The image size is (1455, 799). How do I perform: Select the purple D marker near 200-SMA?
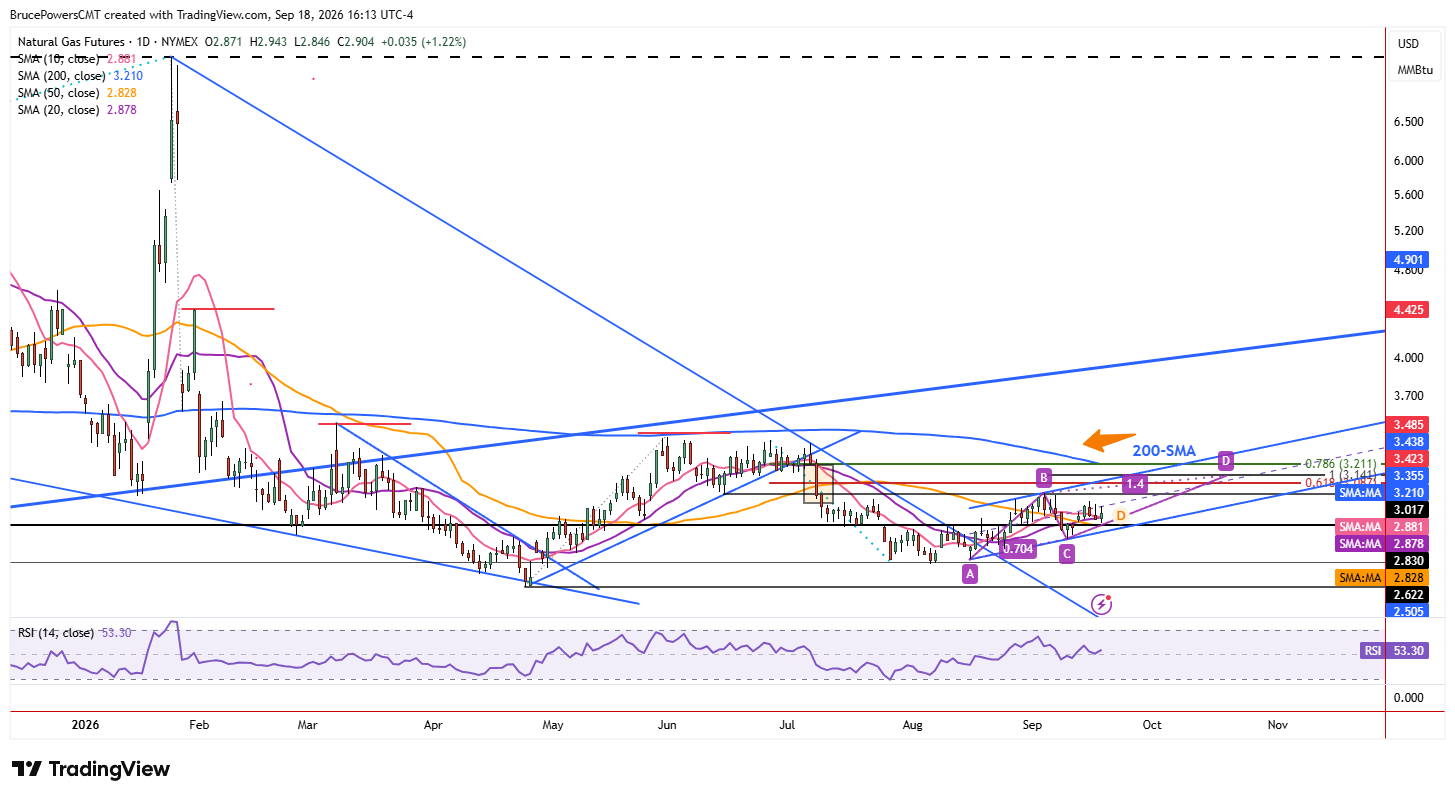tap(1225, 461)
